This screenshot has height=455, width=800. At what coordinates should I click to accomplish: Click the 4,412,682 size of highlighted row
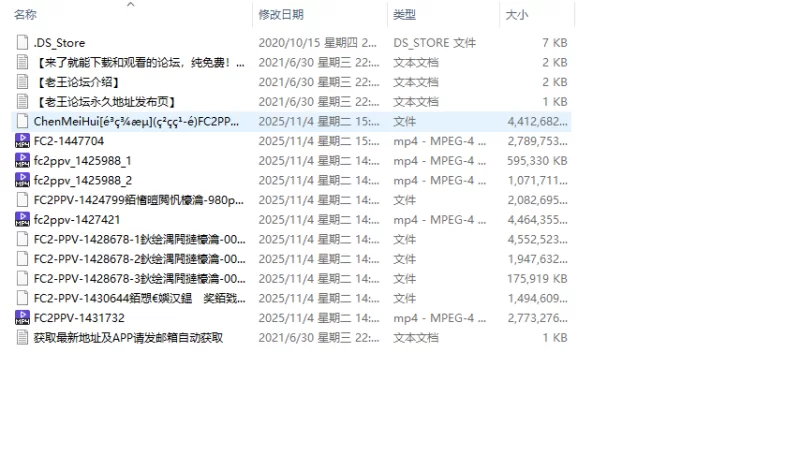[x=537, y=121]
